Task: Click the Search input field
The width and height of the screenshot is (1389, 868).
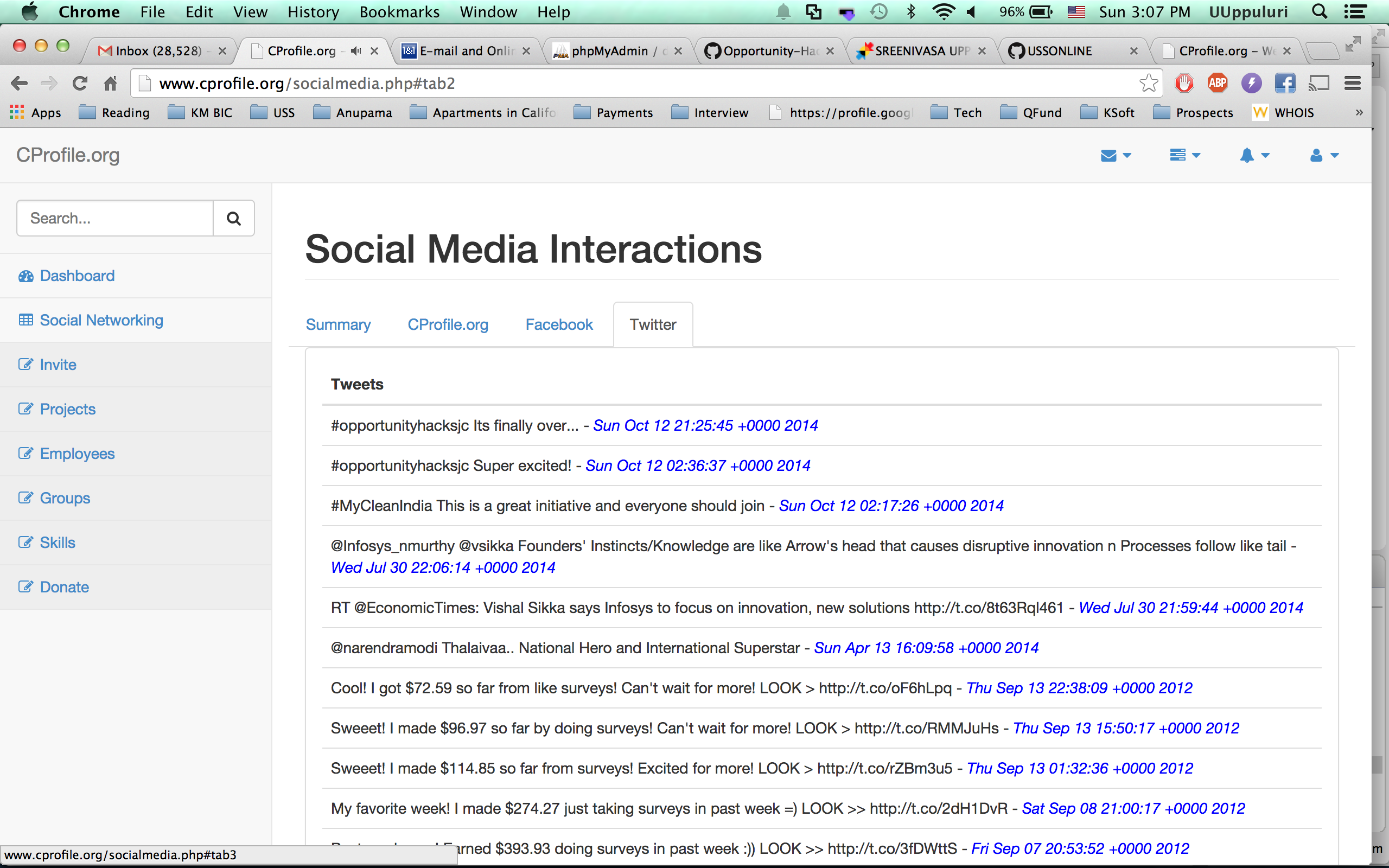Action: (115, 218)
